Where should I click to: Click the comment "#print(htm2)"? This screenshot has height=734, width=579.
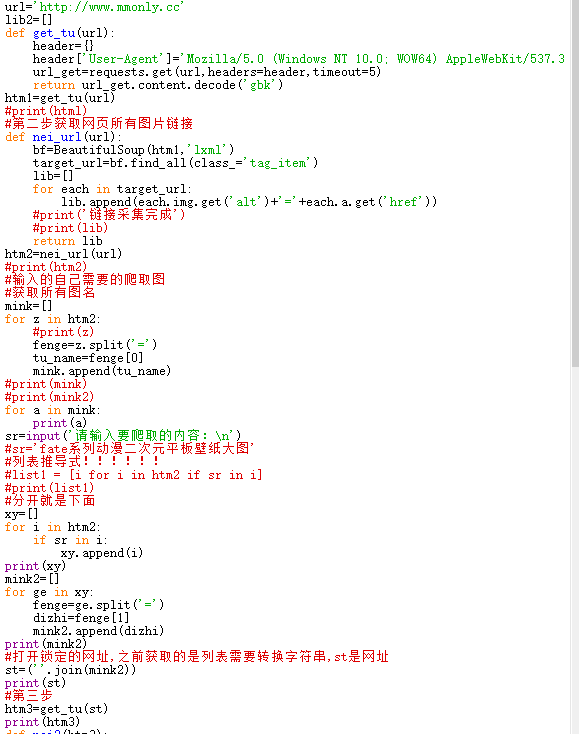[46, 267]
